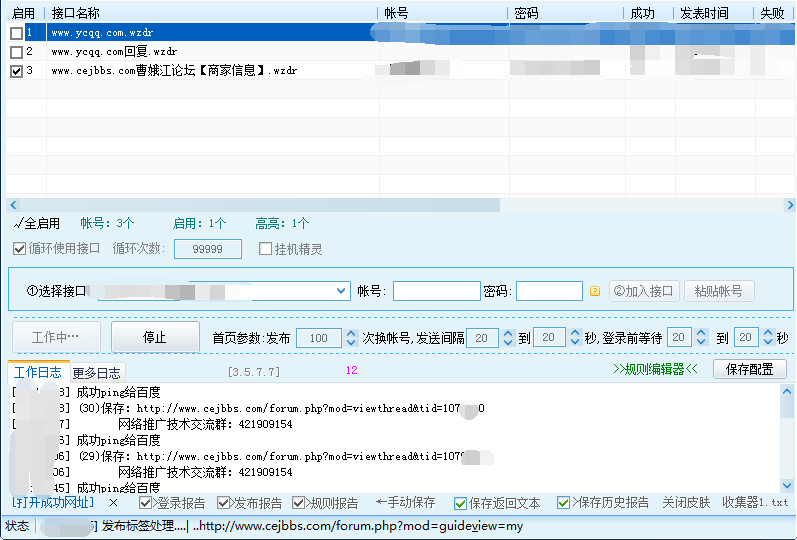This screenshot has width=797, height=540.
Task: Click the 工作中 disabled button
Action: click(x=56, y=337)
